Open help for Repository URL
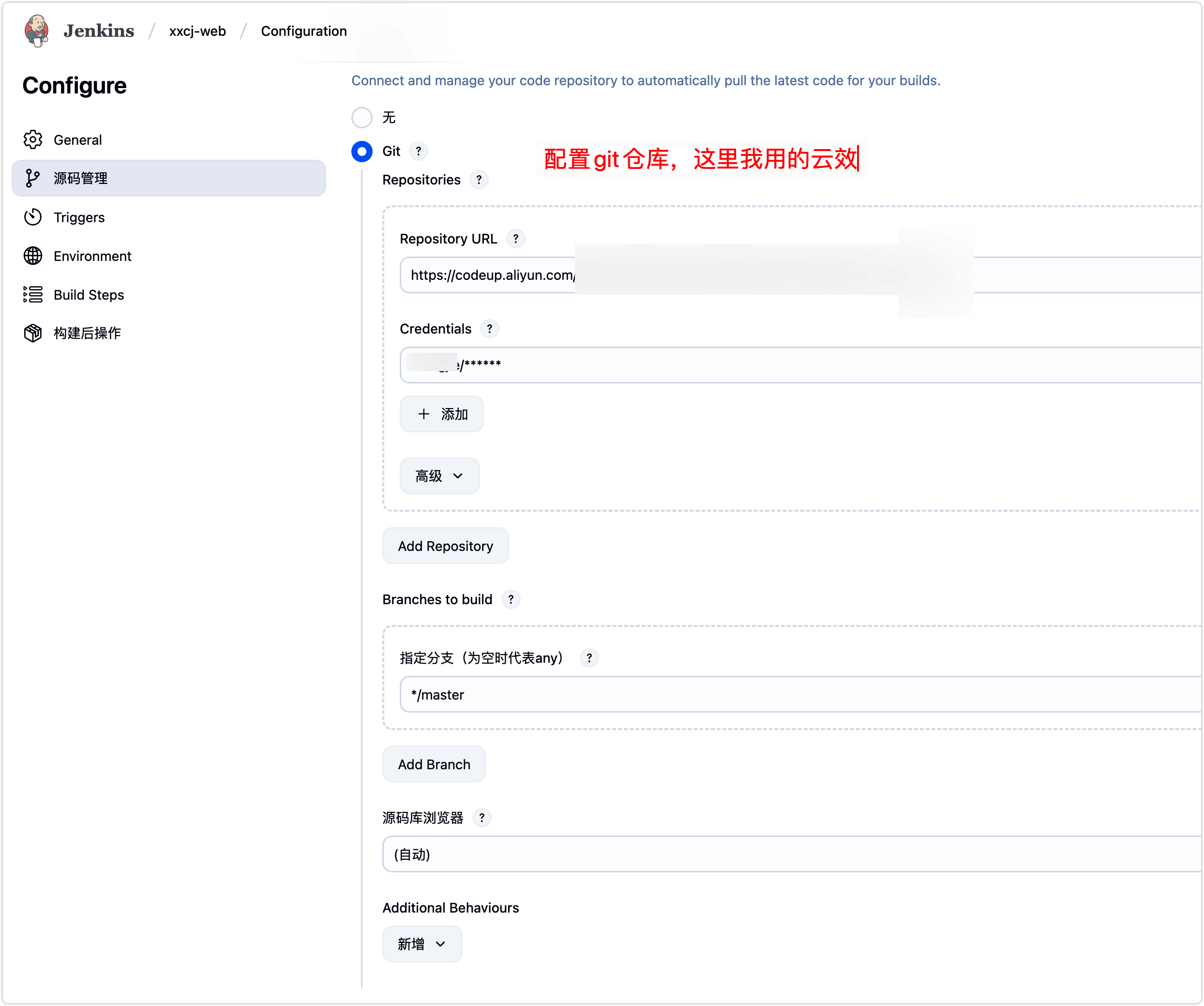The image size is (1204, 1006). pos(515,239)
